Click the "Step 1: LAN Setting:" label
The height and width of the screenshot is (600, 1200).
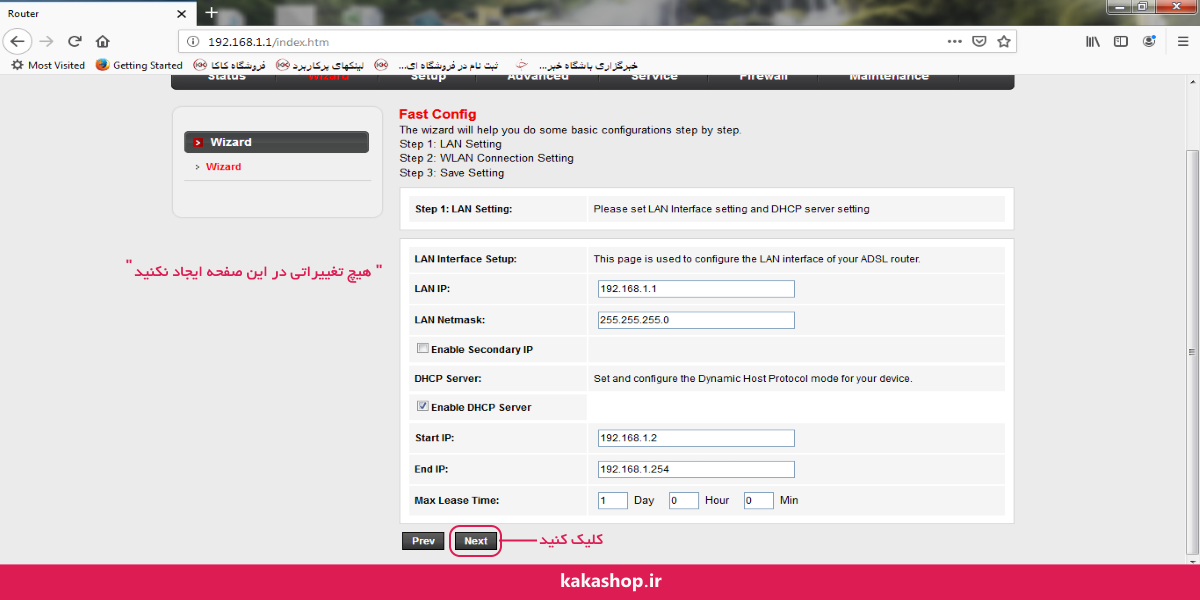coord(463,209)
